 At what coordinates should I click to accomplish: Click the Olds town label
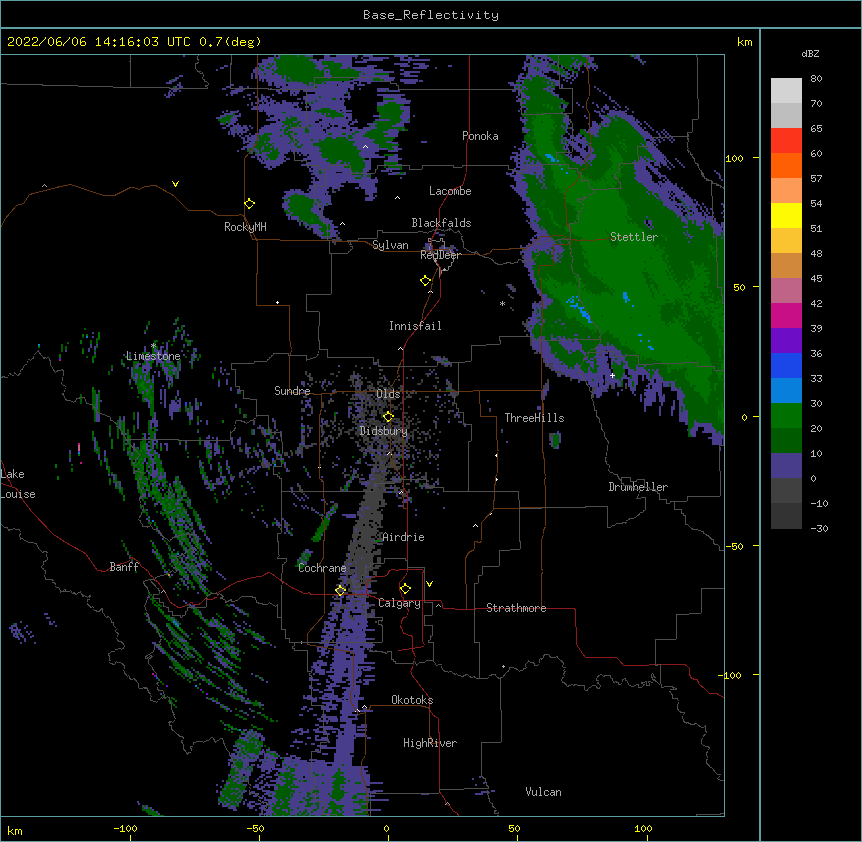point(388,394)
